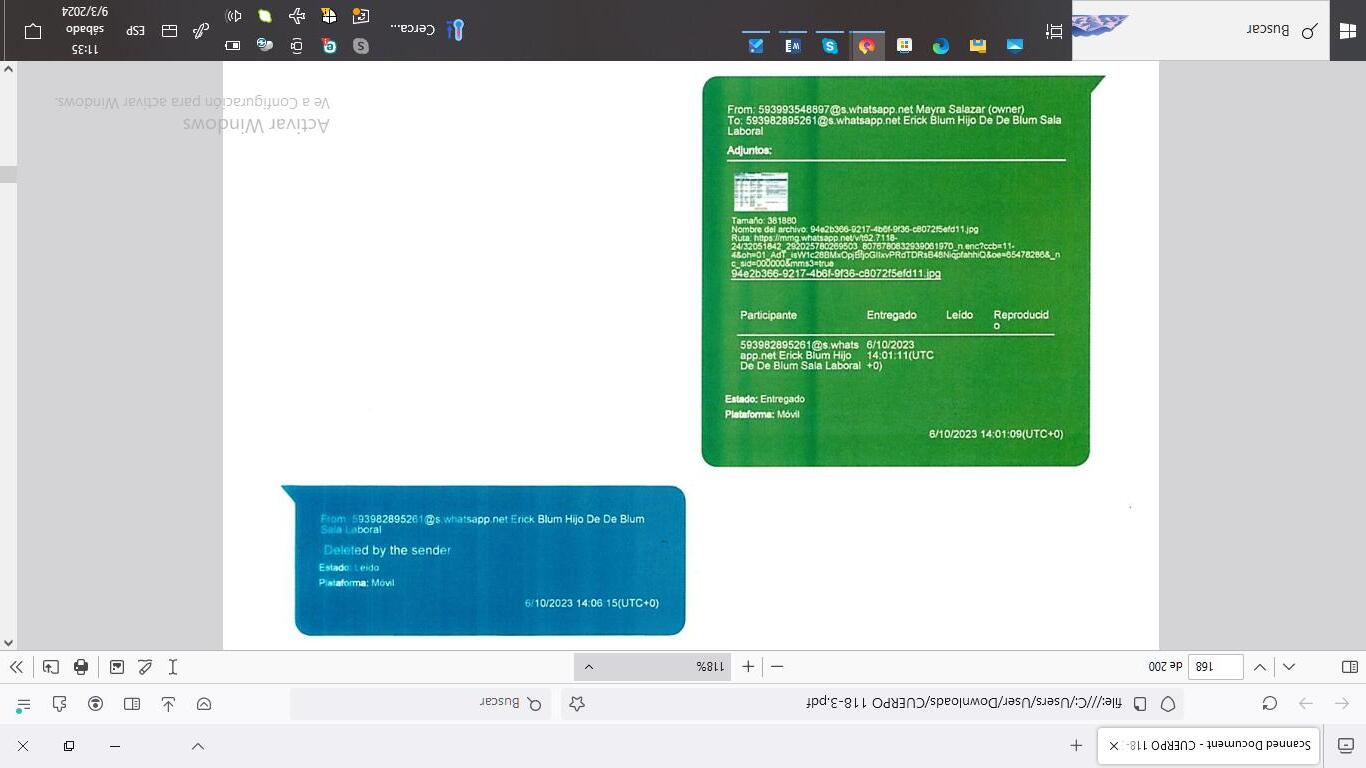Bookmark this page with the star
Viewport: 1366px width, 768px height.
click(x=577, y=704)
